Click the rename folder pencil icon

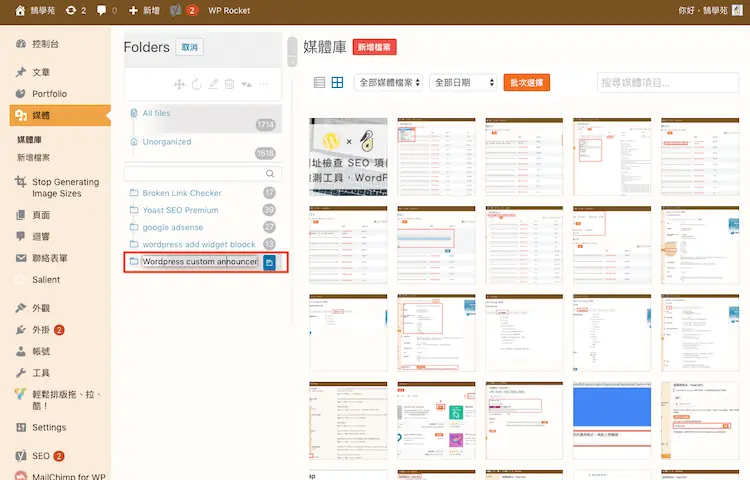(x=213, y=84)
